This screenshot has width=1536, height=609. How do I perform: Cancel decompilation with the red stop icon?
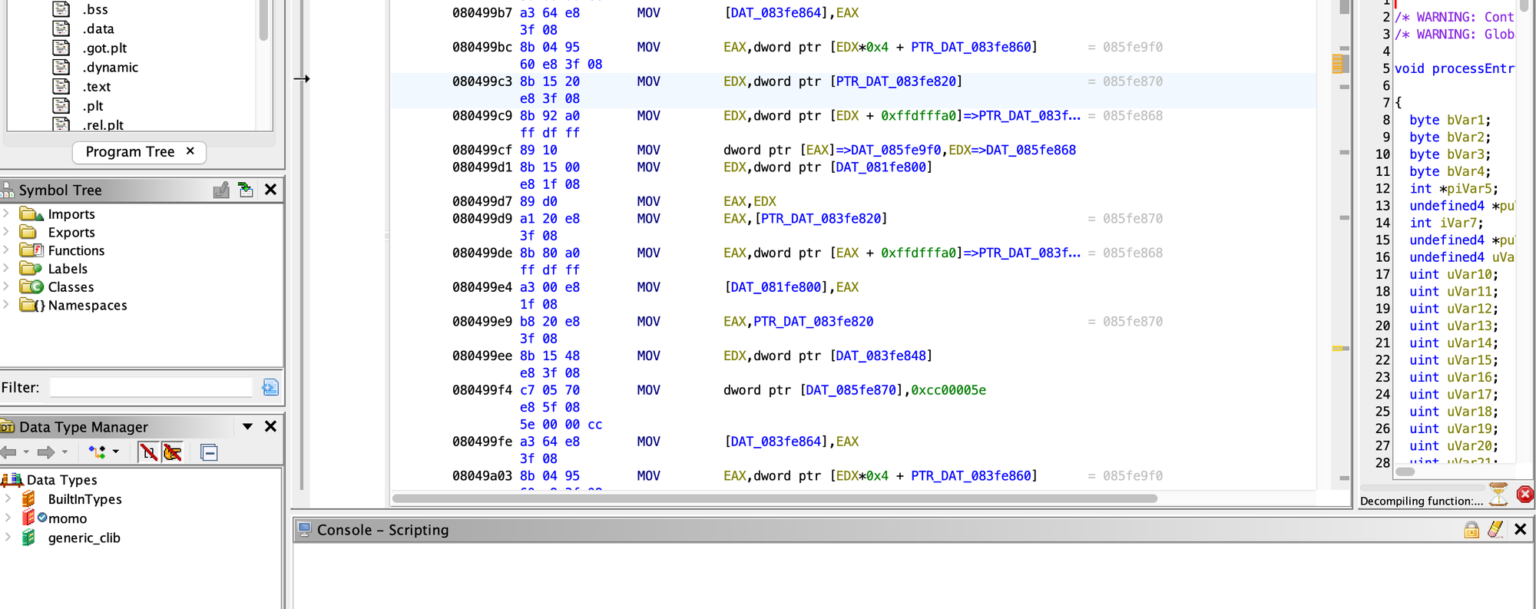pos(1525,494)
